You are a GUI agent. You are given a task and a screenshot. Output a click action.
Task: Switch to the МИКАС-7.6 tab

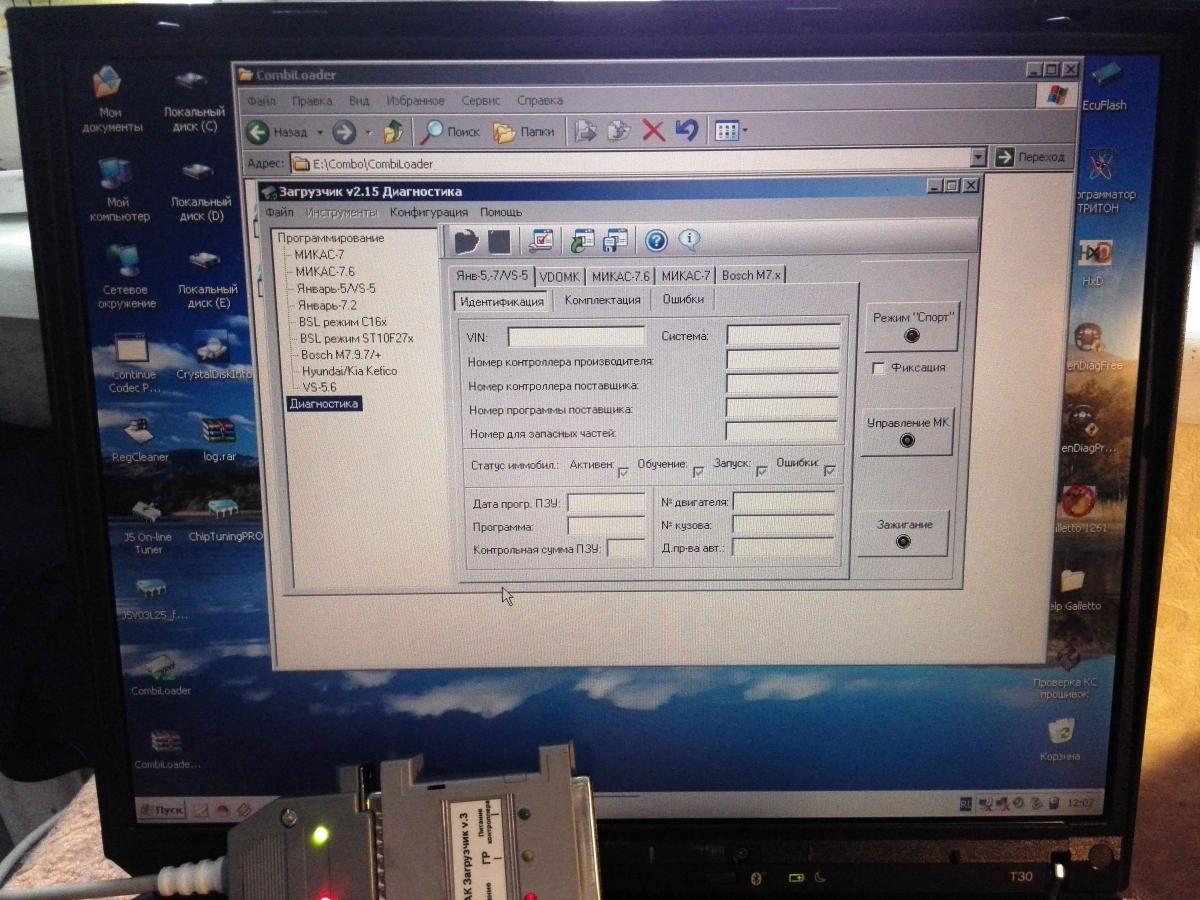point(620,276)
